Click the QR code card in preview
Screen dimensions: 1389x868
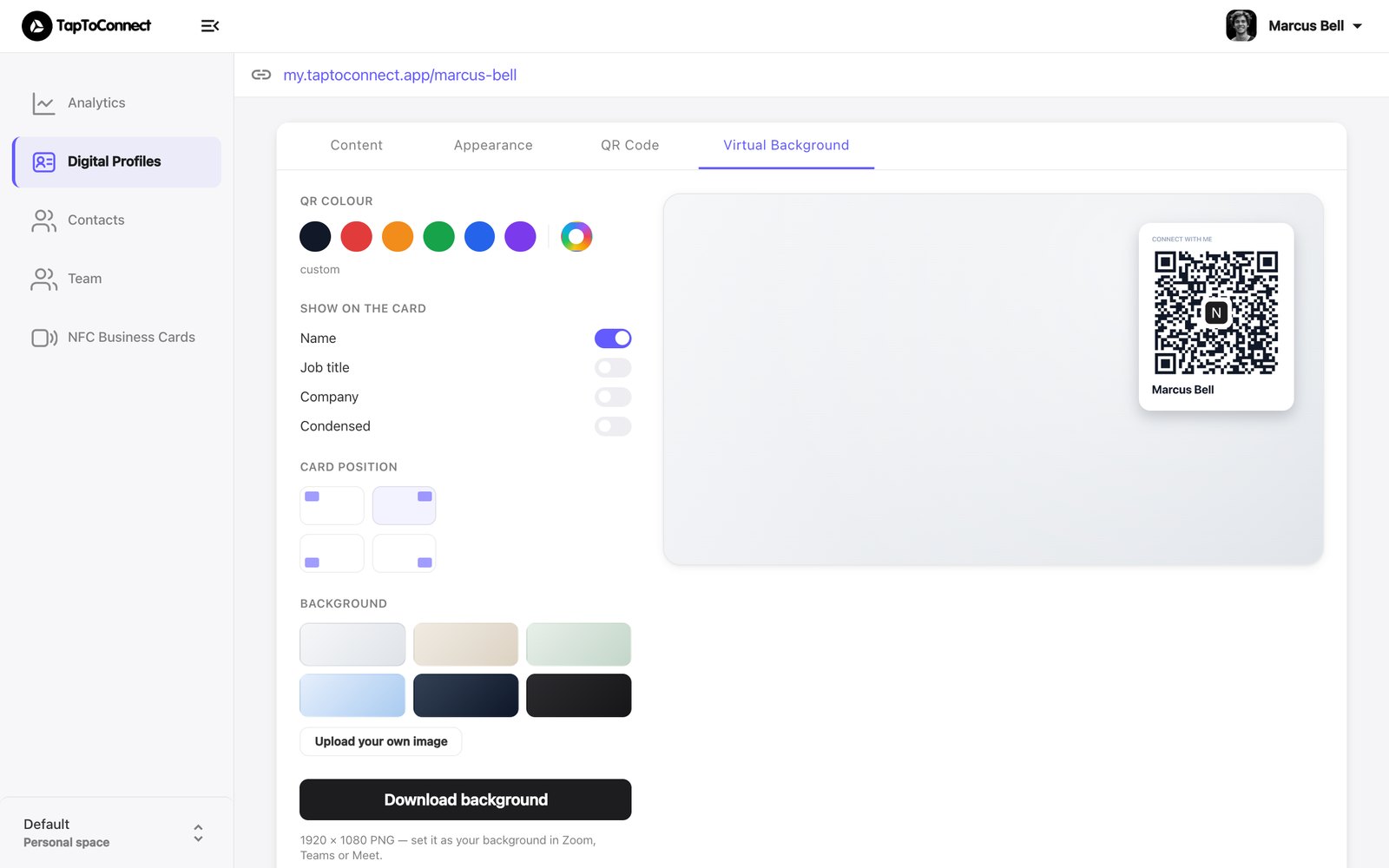[x=1216, y=317]
